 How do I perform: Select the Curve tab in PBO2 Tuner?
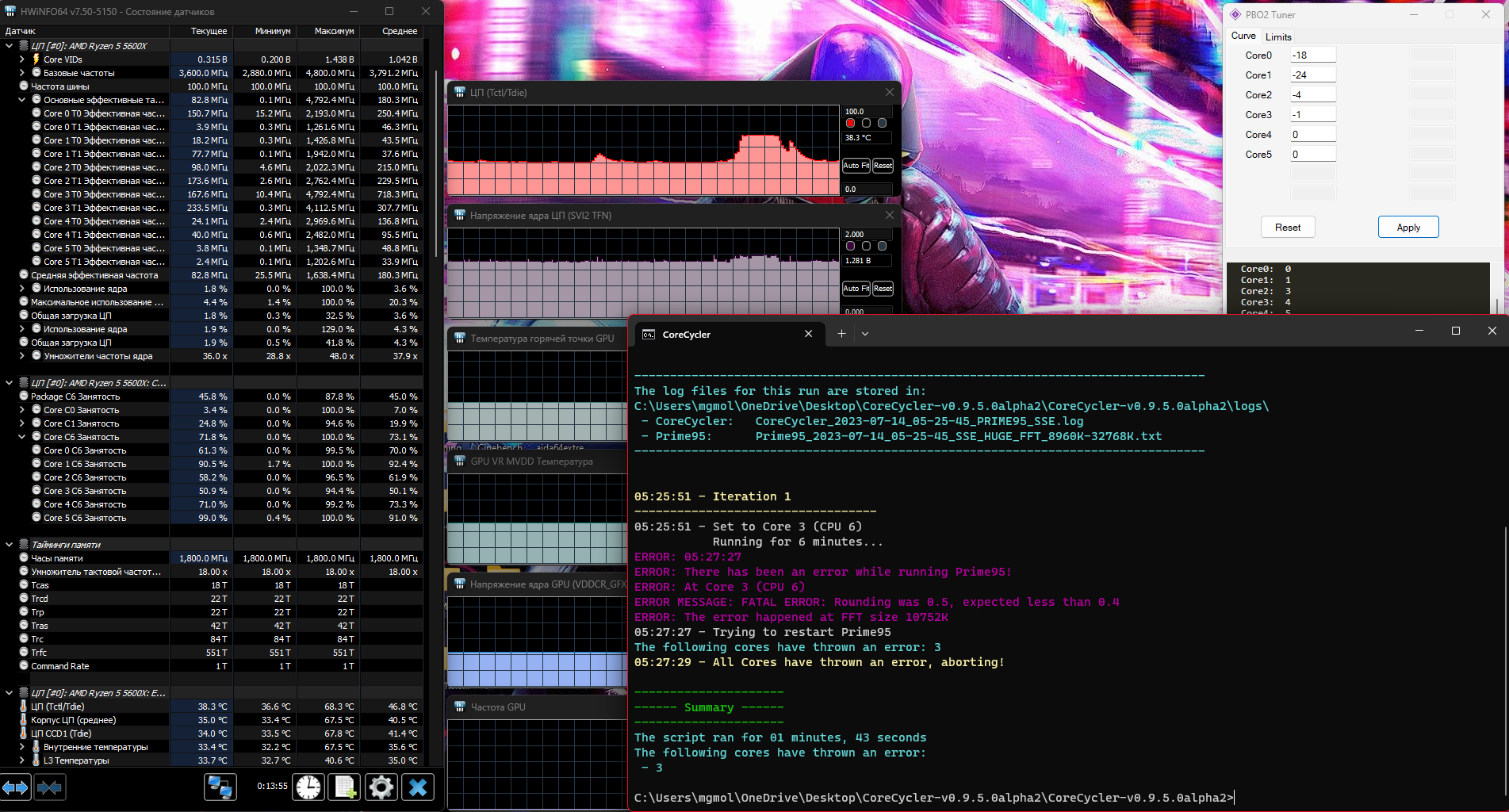pyautogui.click(x=1243, y=36)
